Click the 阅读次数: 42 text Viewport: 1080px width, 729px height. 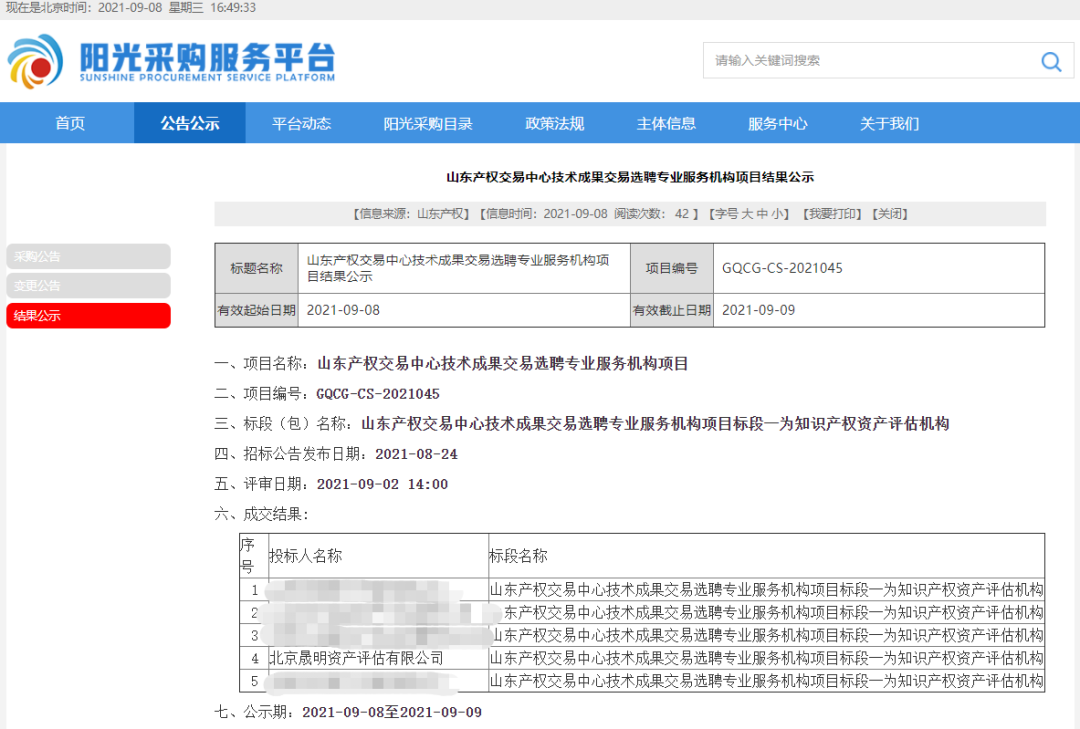pos(652,214)
